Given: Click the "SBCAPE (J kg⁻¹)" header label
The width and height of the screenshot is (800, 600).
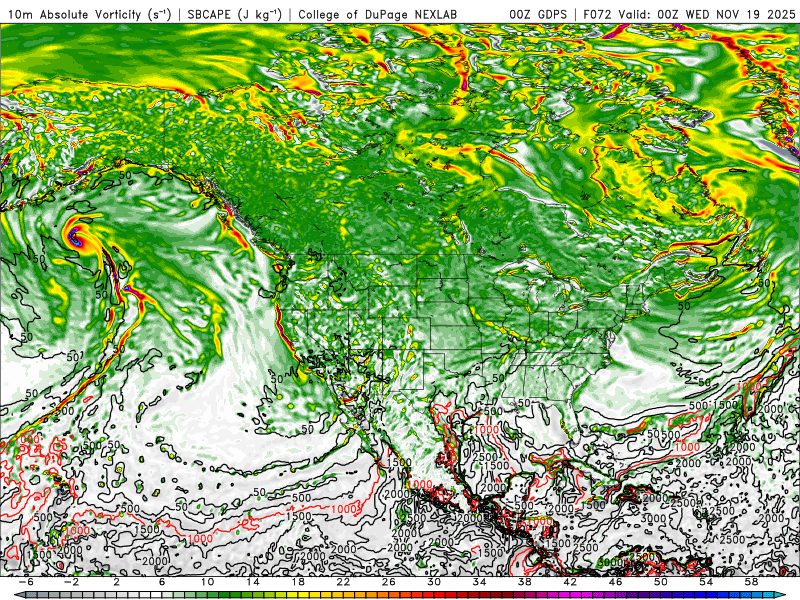Looking at the screenshot, I should click(234, 15).
